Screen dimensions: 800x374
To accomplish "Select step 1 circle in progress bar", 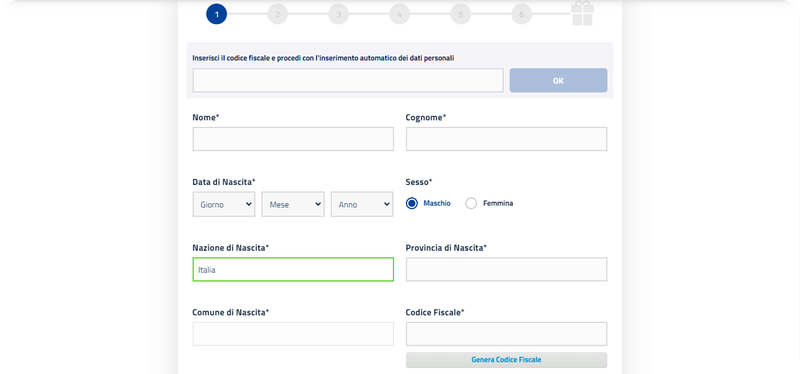I will [216, 14].
